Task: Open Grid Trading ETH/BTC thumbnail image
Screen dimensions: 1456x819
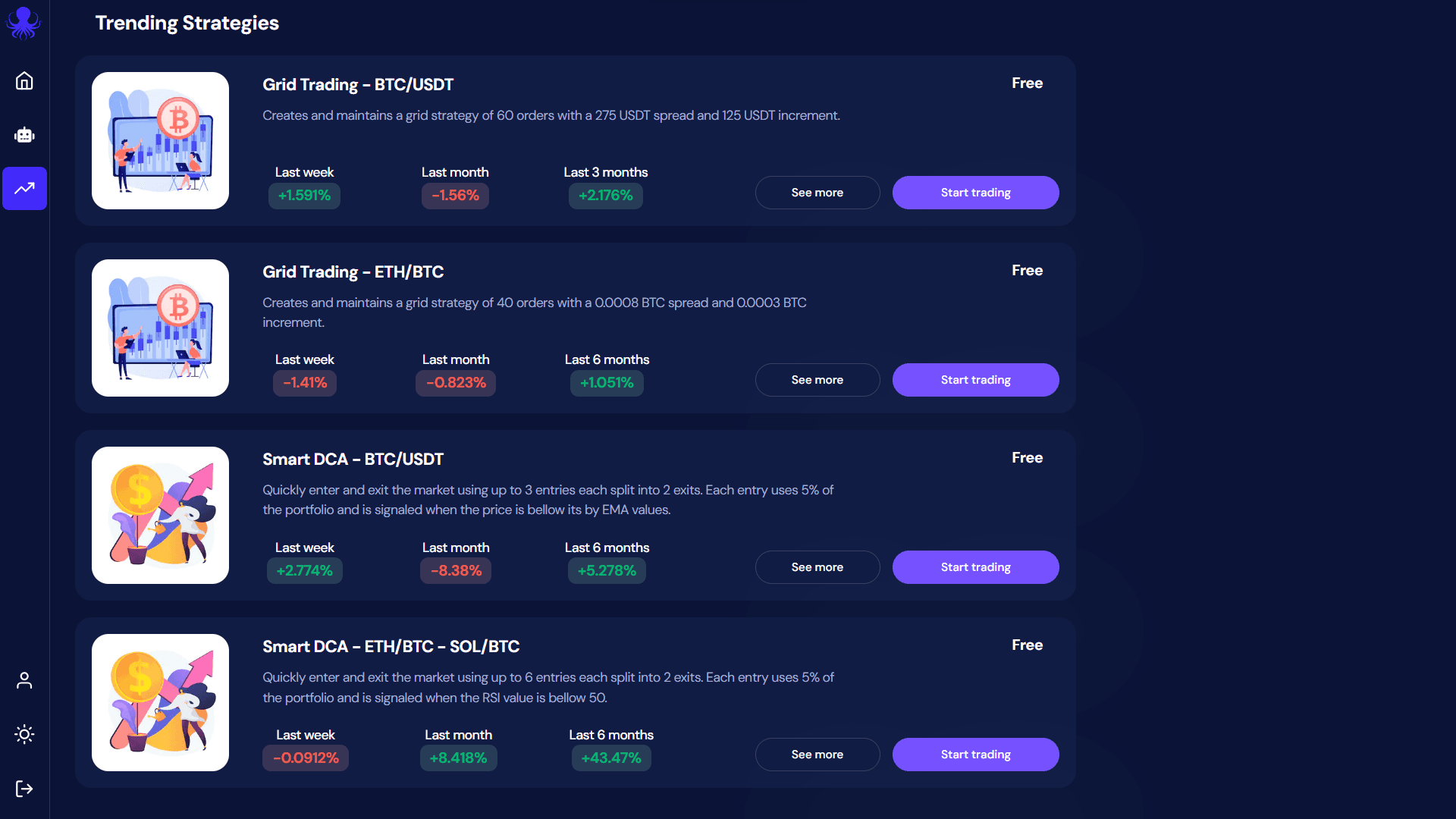Action: [x=160, y=328]
